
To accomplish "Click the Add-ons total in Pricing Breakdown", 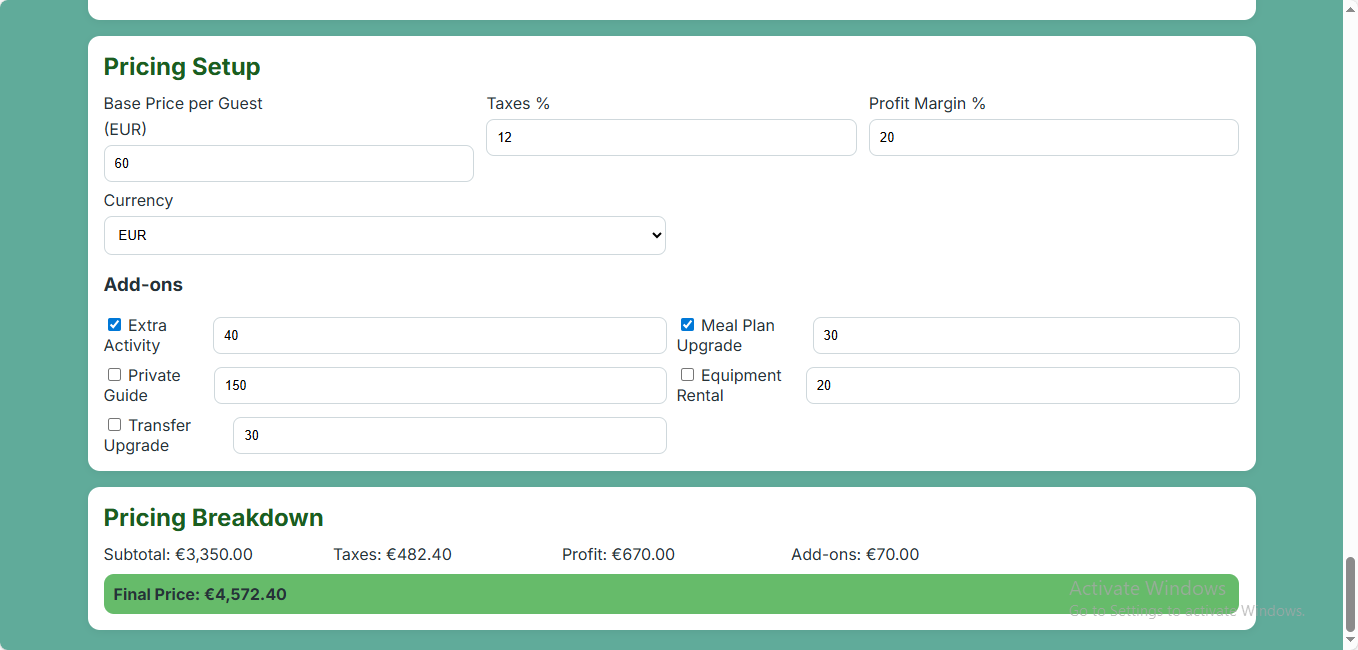I will point(892,555).
